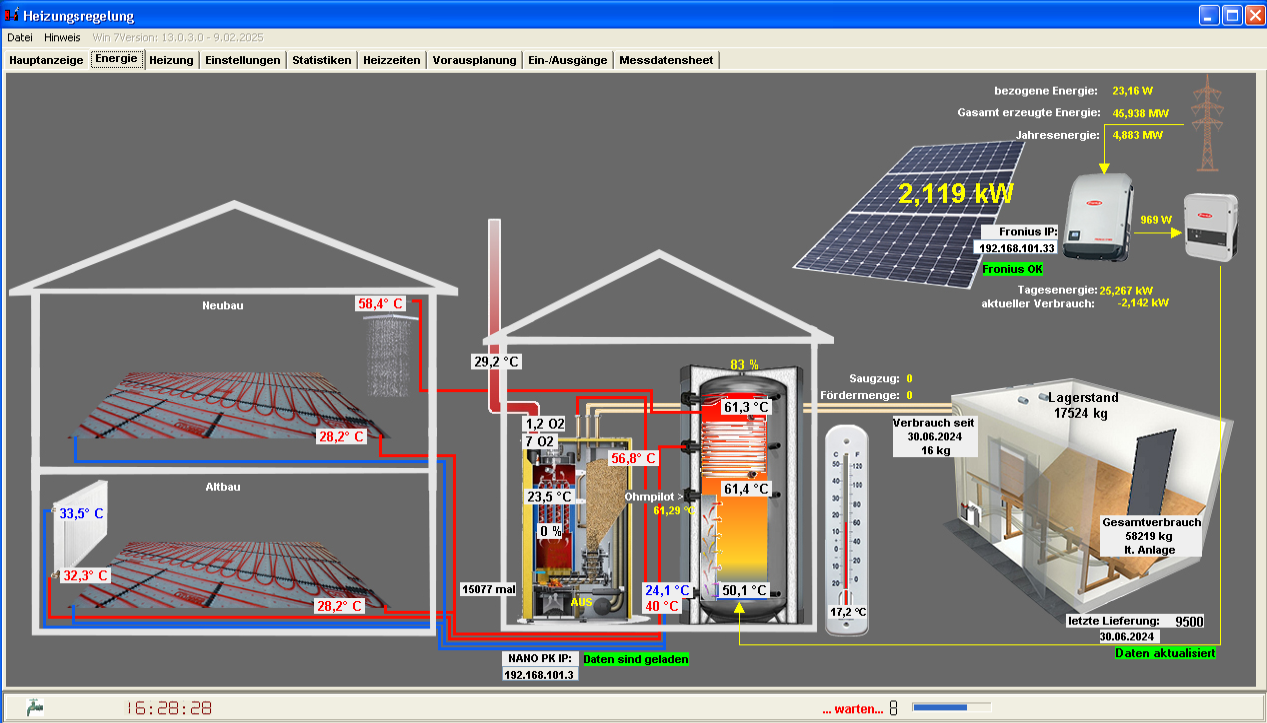
Task: Click the power grid pylon icon
Action: coord(1210,123)
